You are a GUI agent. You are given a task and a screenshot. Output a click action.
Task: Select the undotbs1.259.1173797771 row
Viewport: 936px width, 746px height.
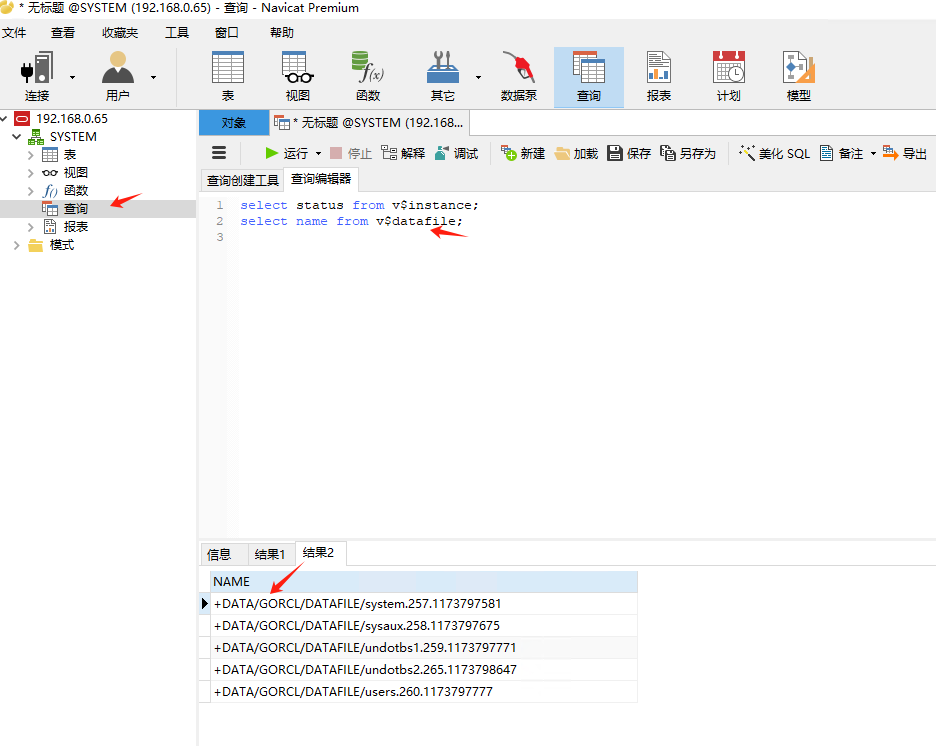pyautogui.click(x=424, y=648)
